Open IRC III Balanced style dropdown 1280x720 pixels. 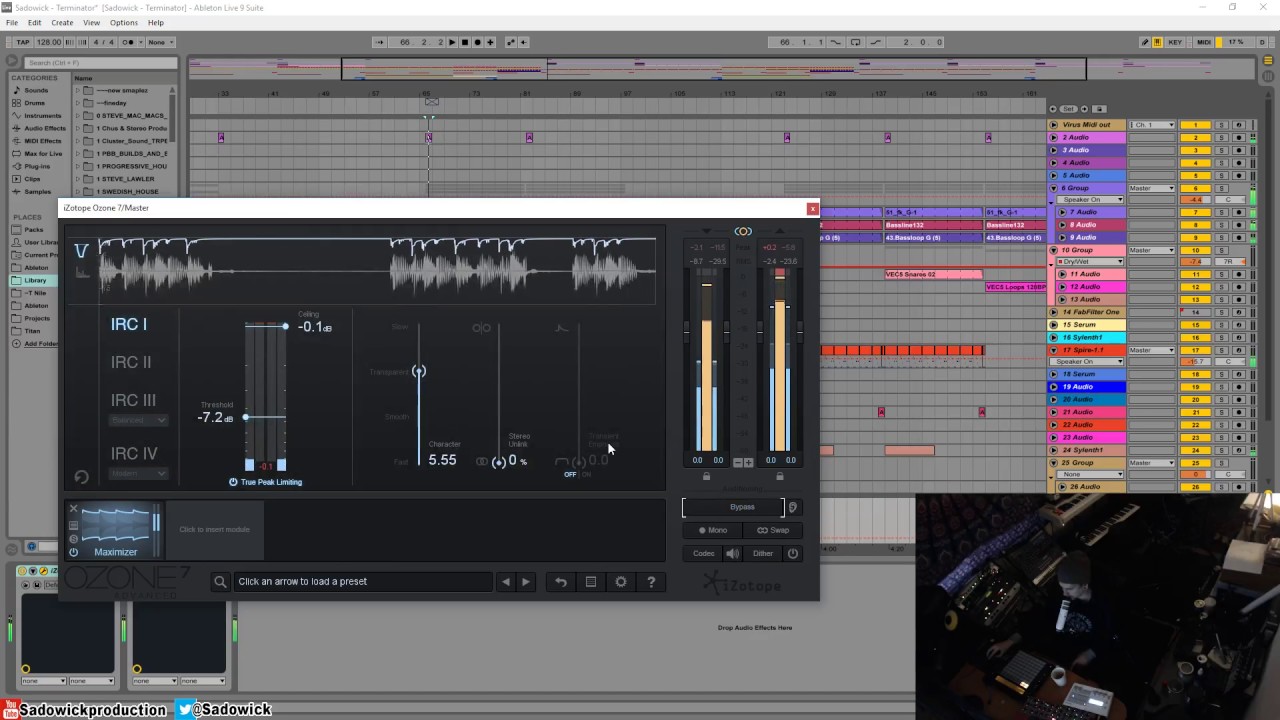pyautogui.click(x=139, y=420)
